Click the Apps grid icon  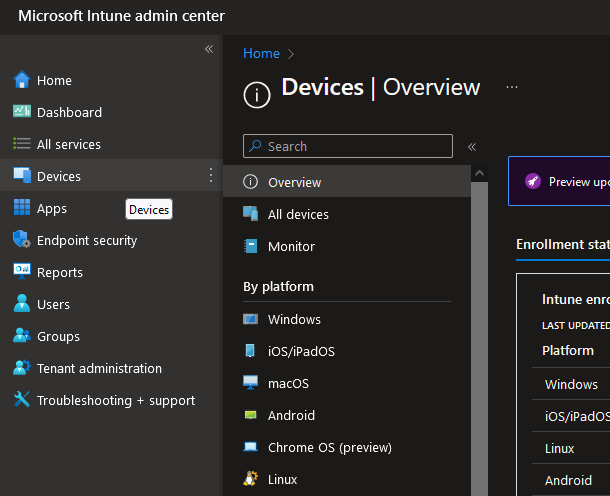click(x=22, y=207)
